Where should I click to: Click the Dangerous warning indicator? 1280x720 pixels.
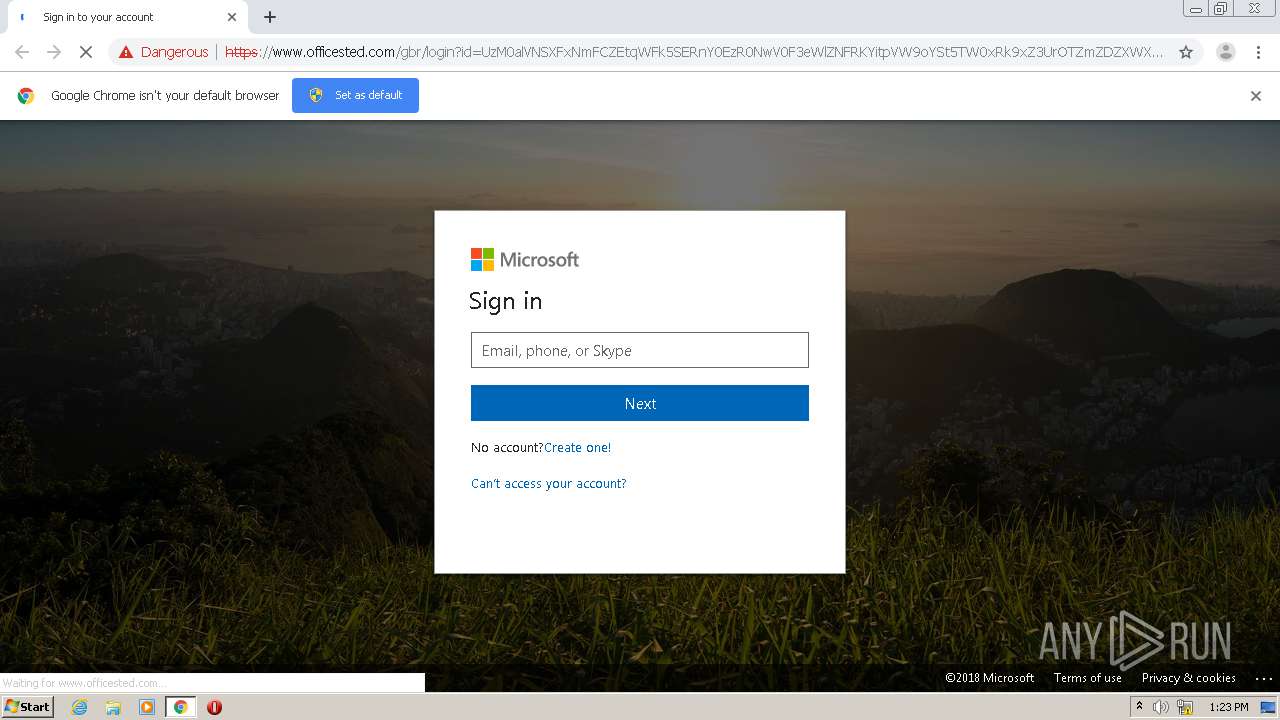[x=164, y=52]
